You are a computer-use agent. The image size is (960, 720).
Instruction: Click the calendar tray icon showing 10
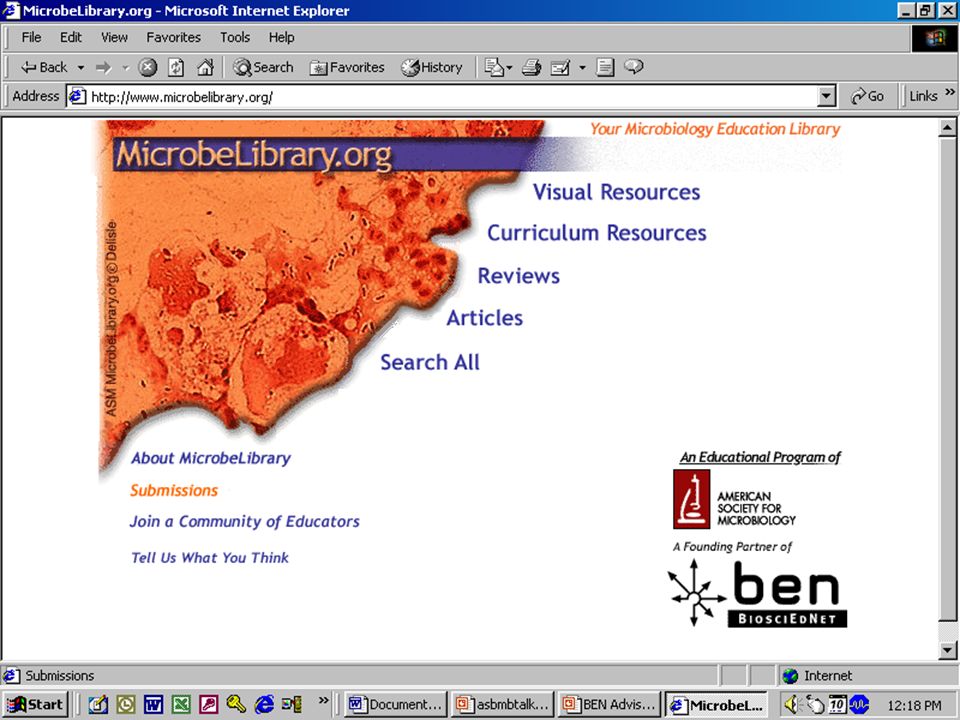[837, 705]
